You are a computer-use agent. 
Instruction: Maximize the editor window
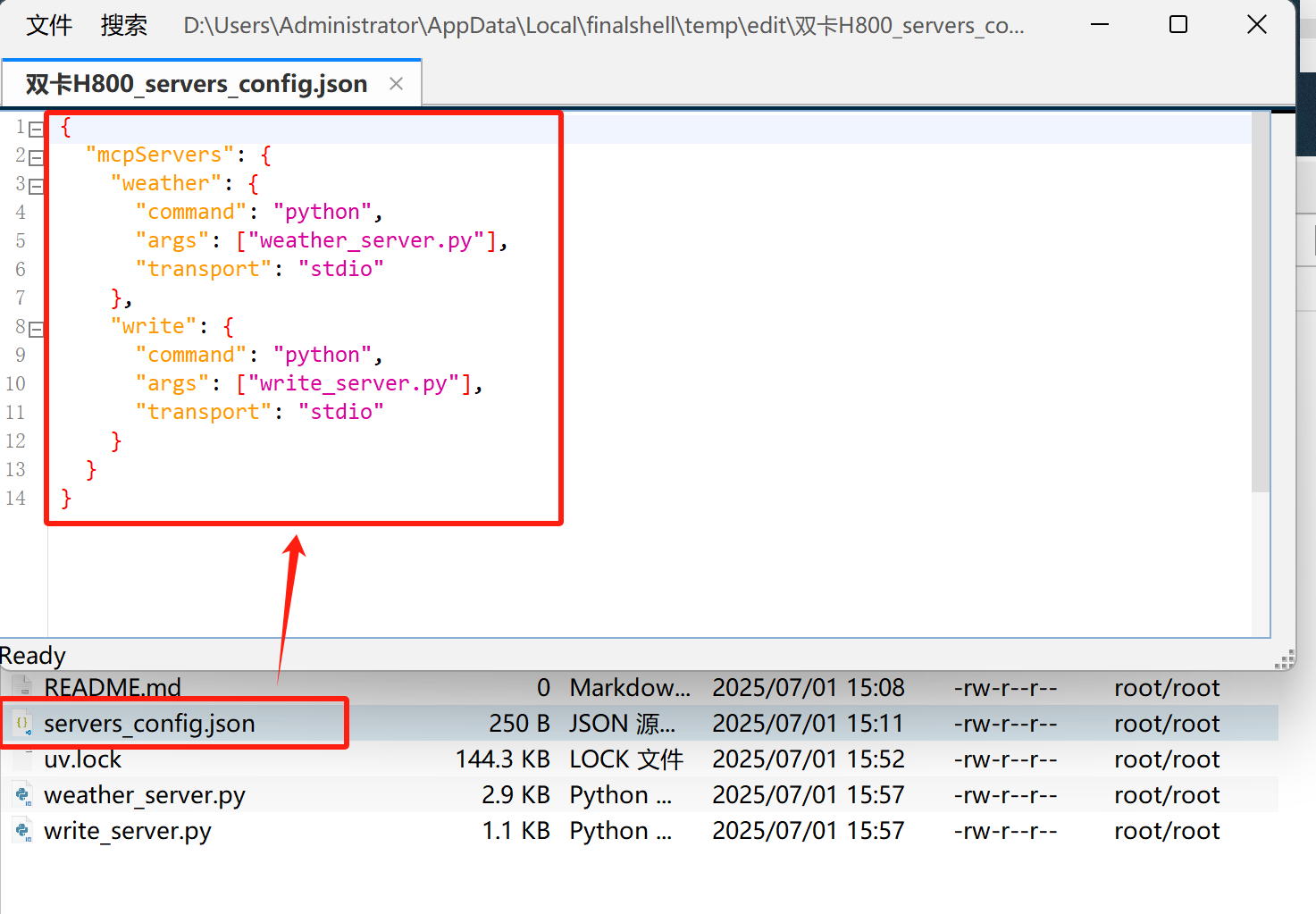click(x=1178, y=25)
